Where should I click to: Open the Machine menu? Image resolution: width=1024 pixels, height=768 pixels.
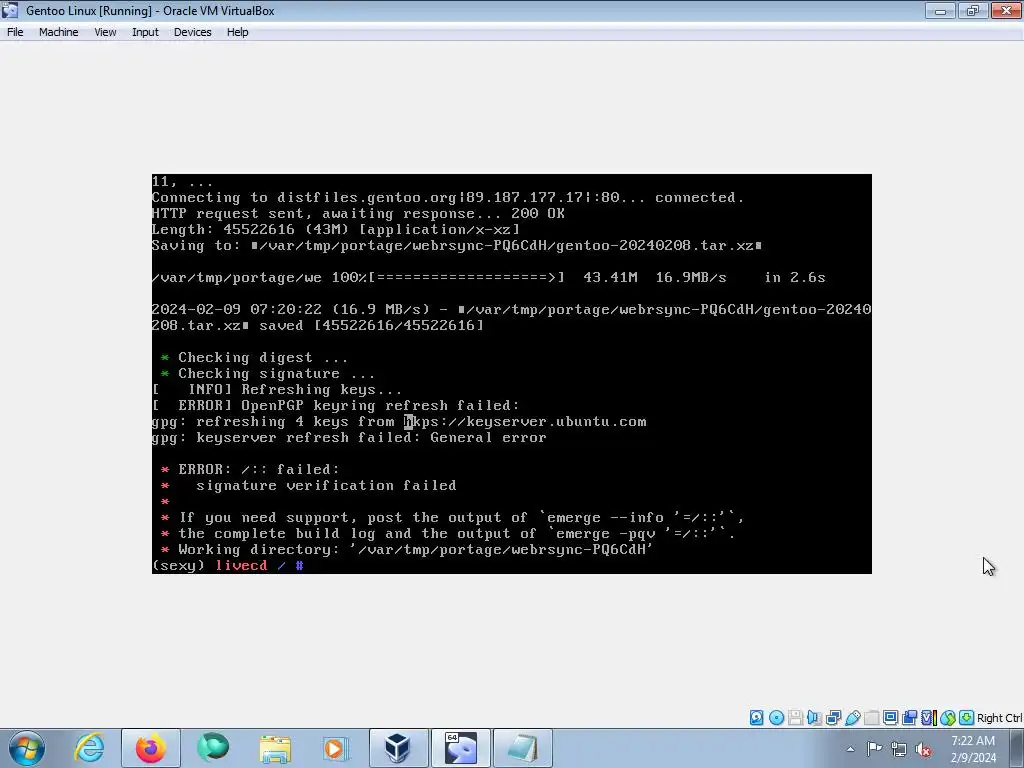[58, 32]
